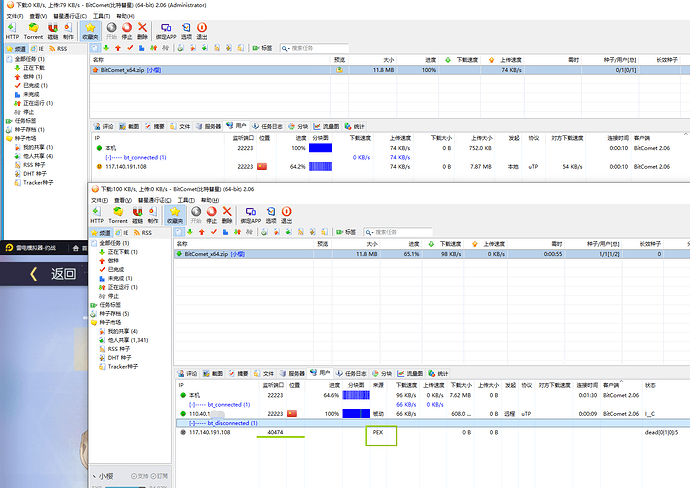
Task: Open 查看(V) menu in upper BitComet window
Action: pos(38,16)
